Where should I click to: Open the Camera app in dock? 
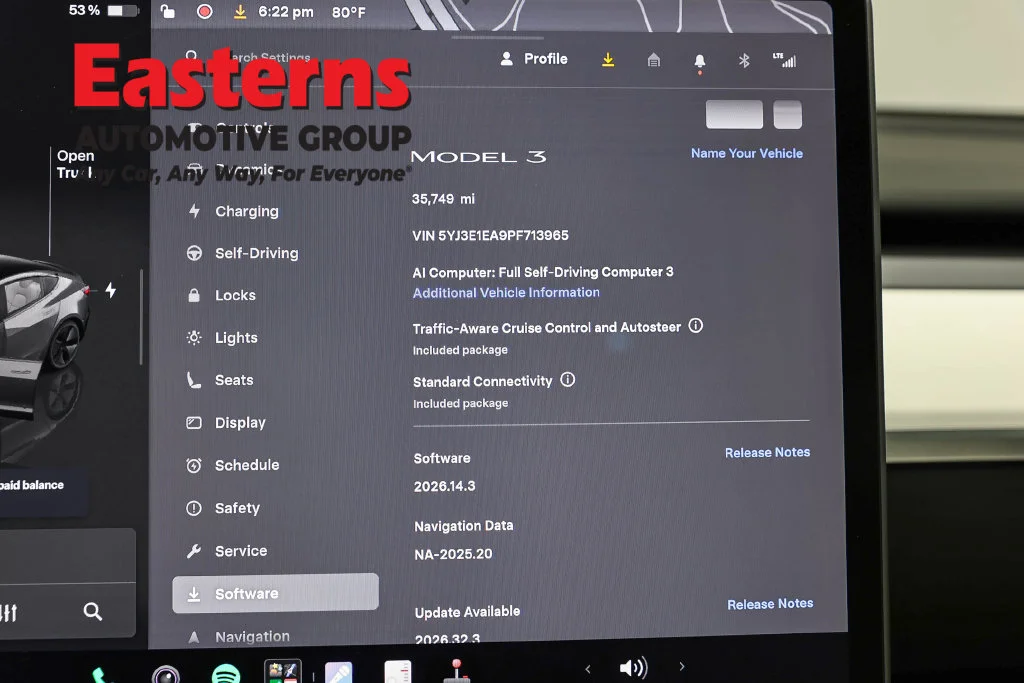point(166,675)
